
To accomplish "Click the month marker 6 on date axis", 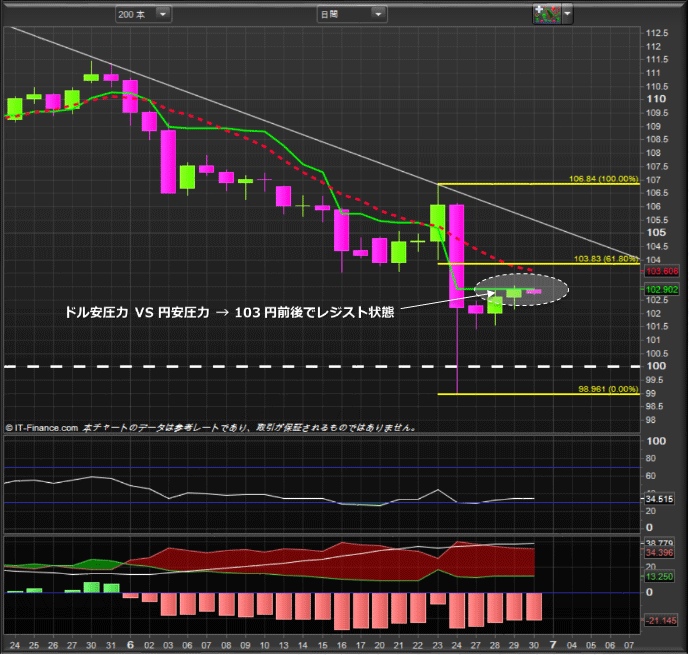I will coord(130,645).
